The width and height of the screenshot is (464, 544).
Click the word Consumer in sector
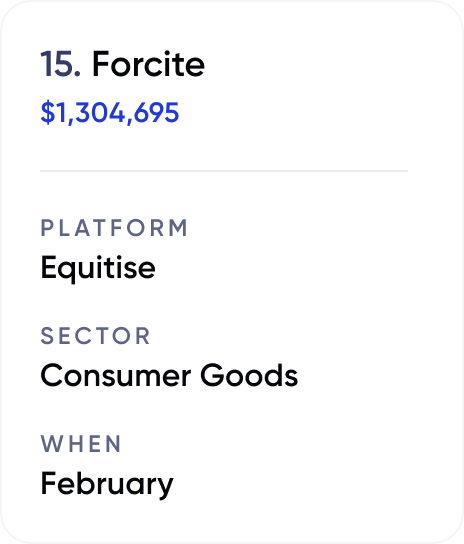tap(116, 375)
